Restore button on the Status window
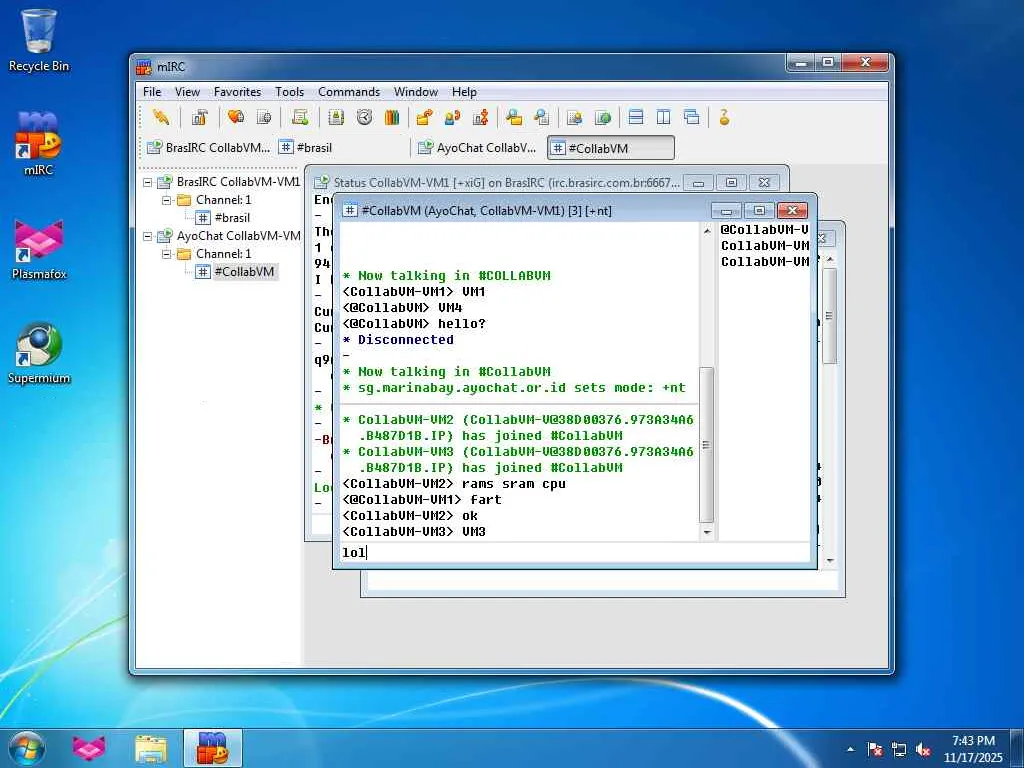 [731, 183]
